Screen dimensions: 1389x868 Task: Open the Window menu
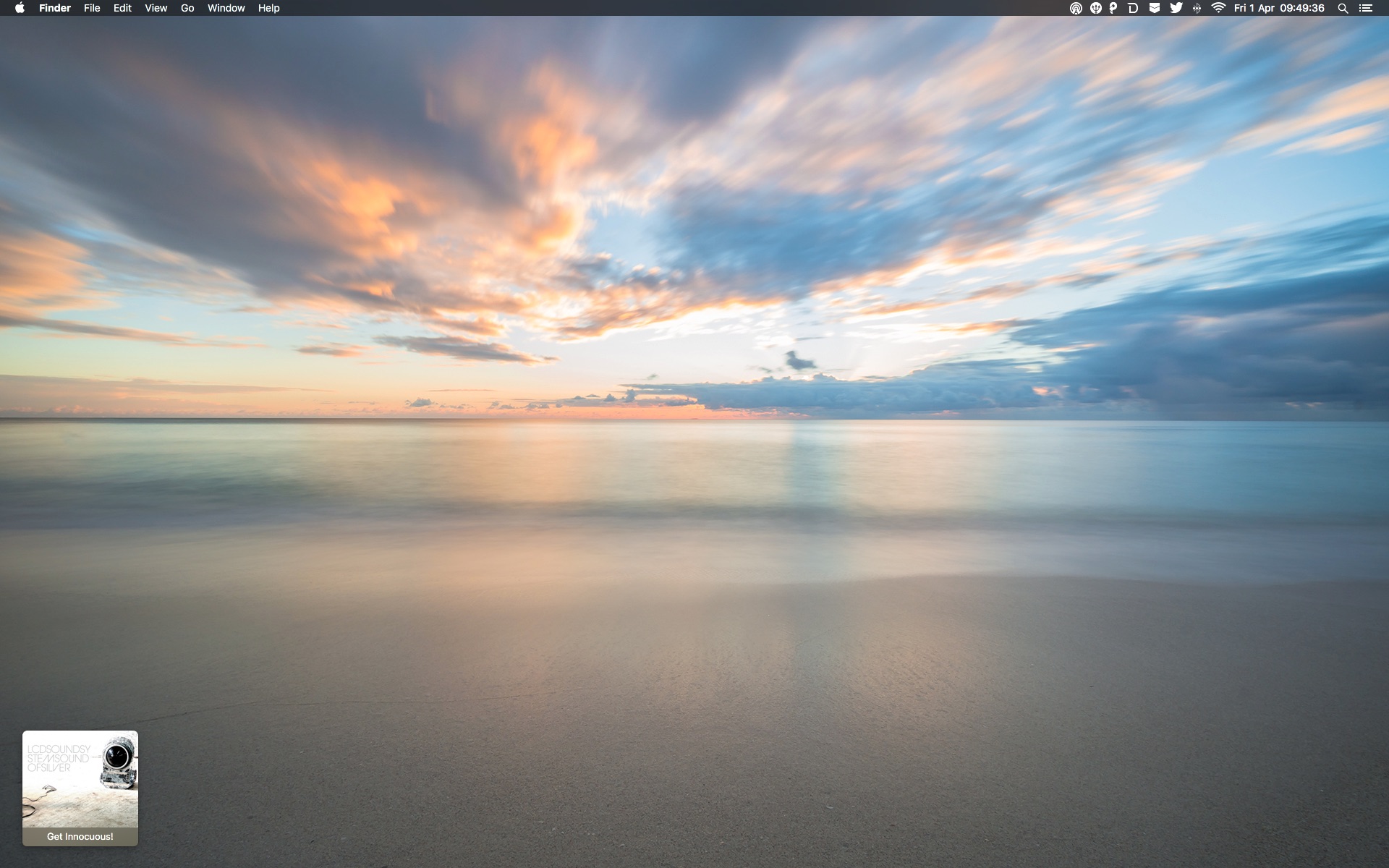point(226,8)
